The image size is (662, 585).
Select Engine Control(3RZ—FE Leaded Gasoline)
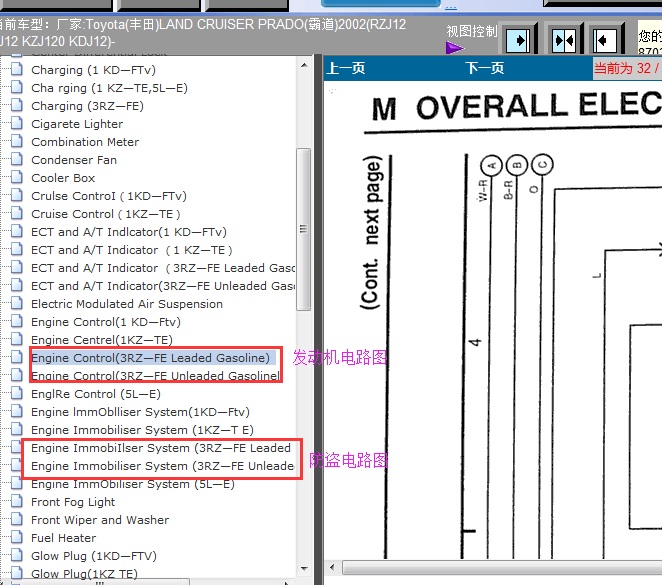tap(153, 358)
